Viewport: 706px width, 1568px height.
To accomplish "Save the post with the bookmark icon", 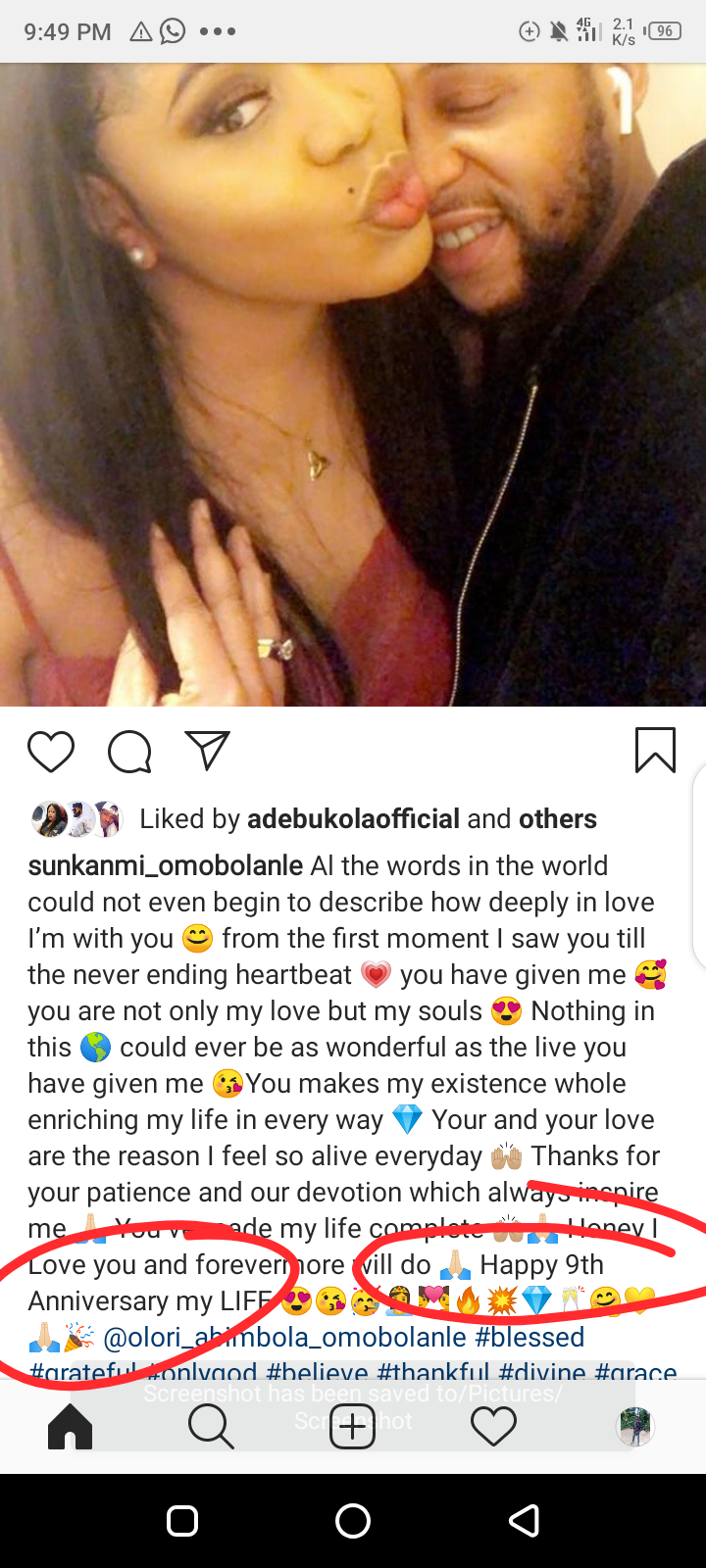I will 655,751.
